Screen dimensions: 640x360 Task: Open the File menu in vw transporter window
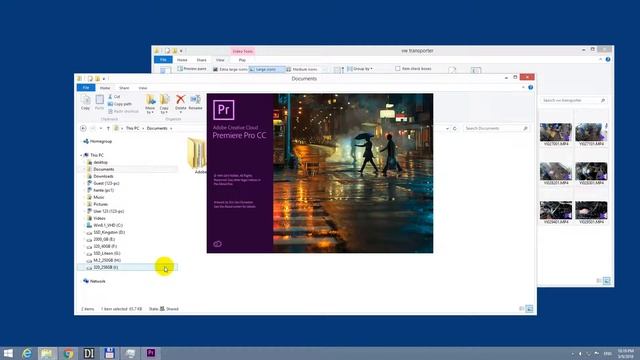[x=163, y=60]
